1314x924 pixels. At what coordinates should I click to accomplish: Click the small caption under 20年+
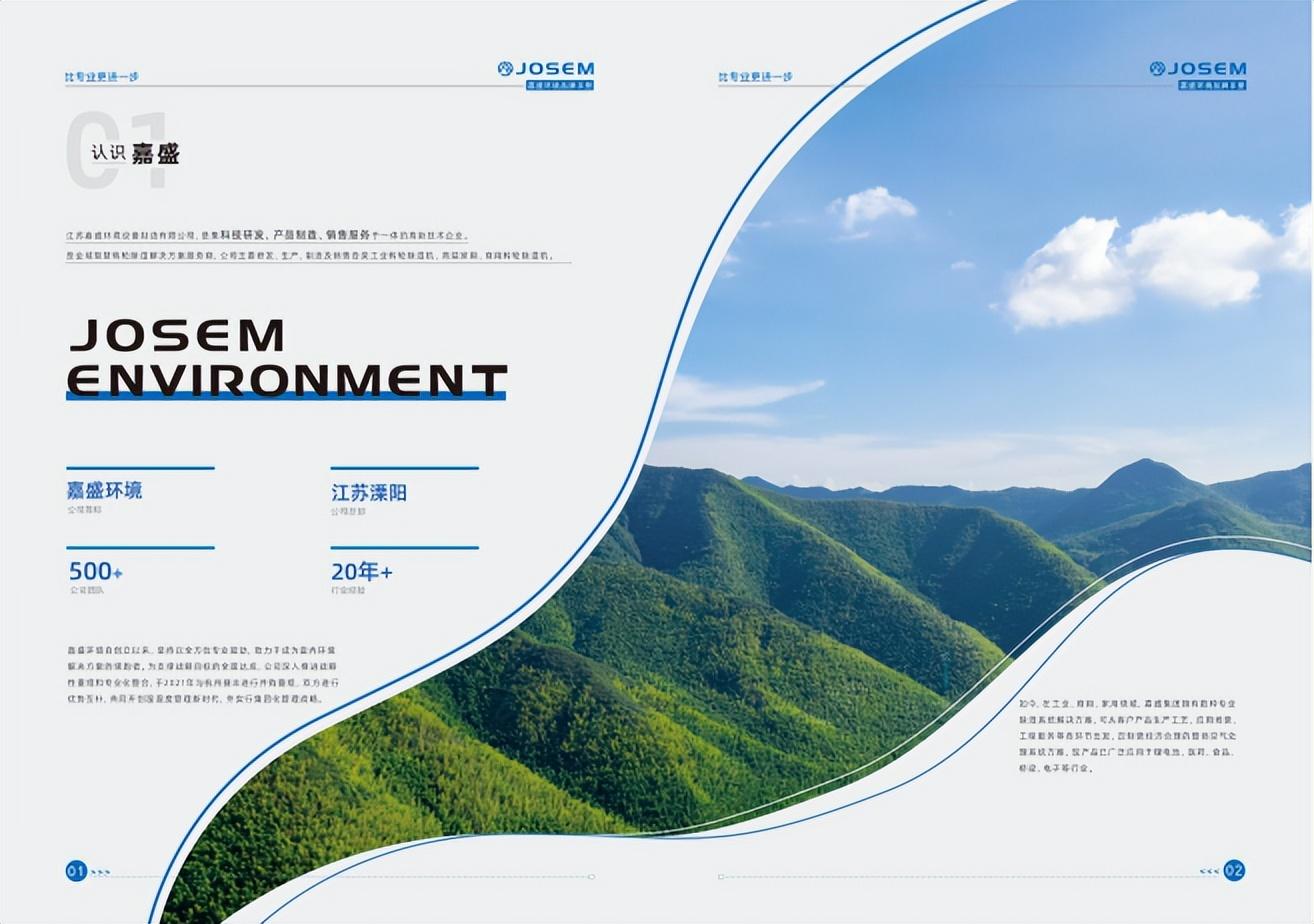(x=348, y=590)
